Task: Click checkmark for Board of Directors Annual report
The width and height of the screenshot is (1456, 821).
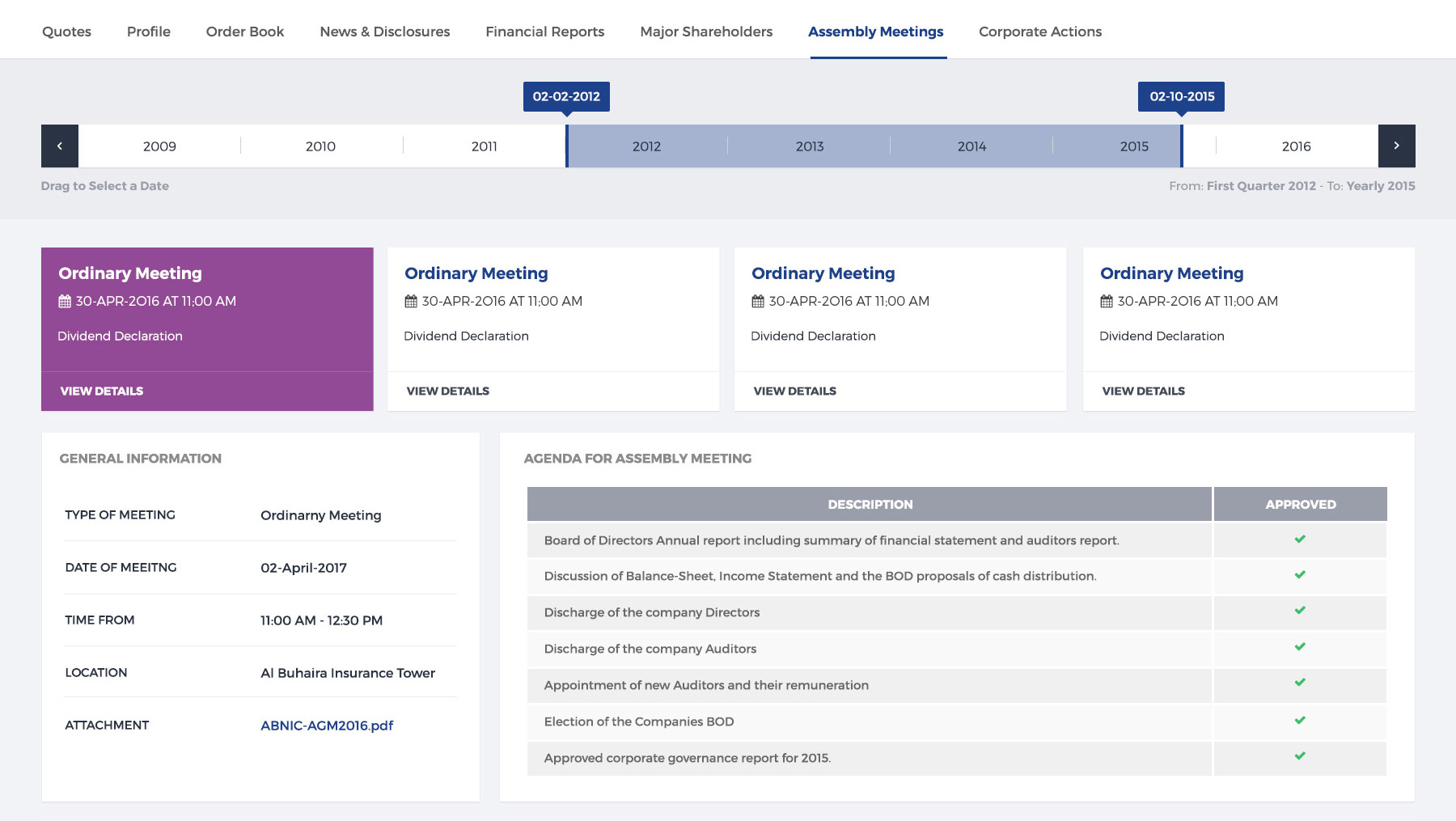Action: pos(1300,540)
